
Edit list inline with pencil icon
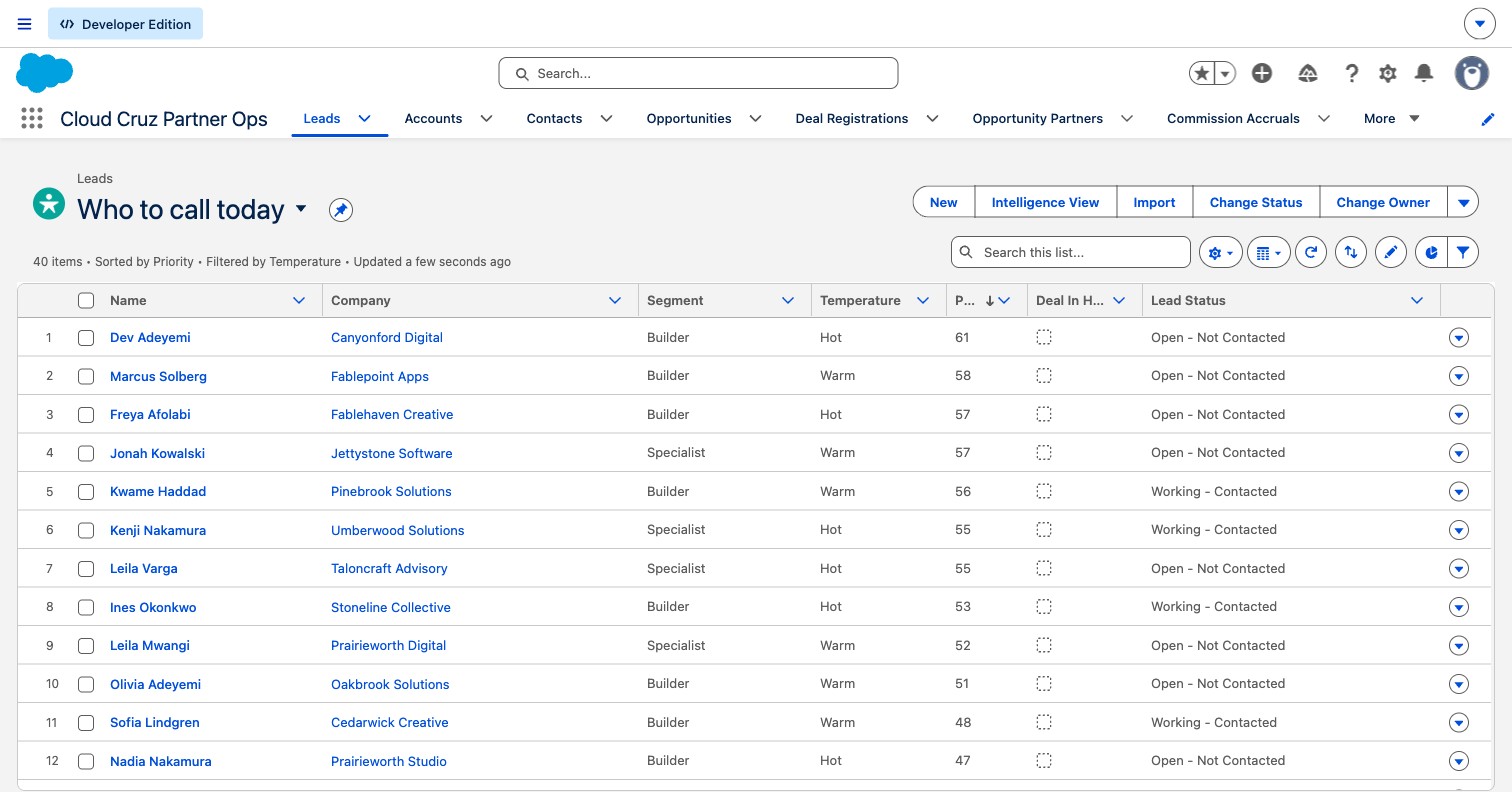pyautogui.click(x=1391, y=253)
